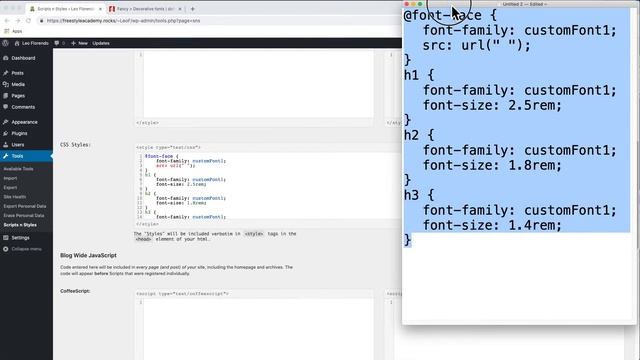Click inside the CSS Styles code editor
Image resolution: width=640 pixels, height=360 pixels.
pos(269,186)
